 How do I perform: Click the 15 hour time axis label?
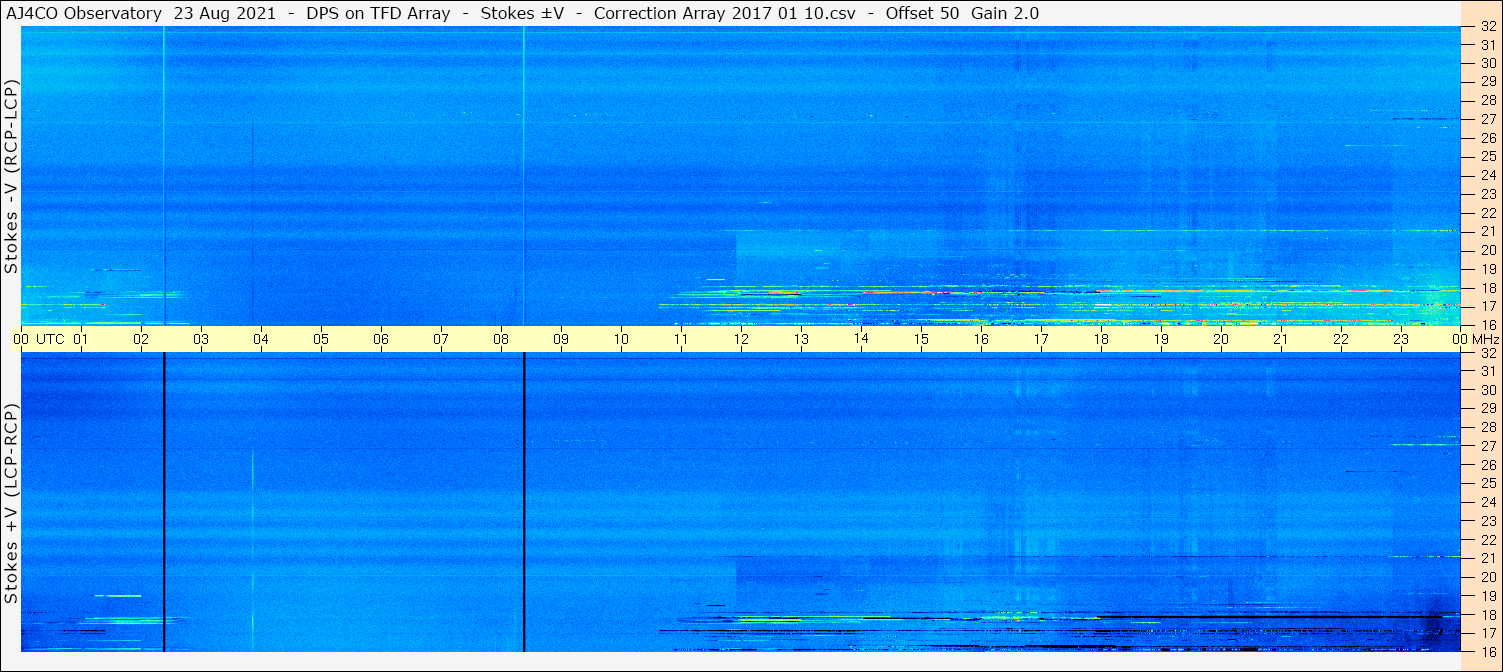pyautogui.click(x=921, y=339)
